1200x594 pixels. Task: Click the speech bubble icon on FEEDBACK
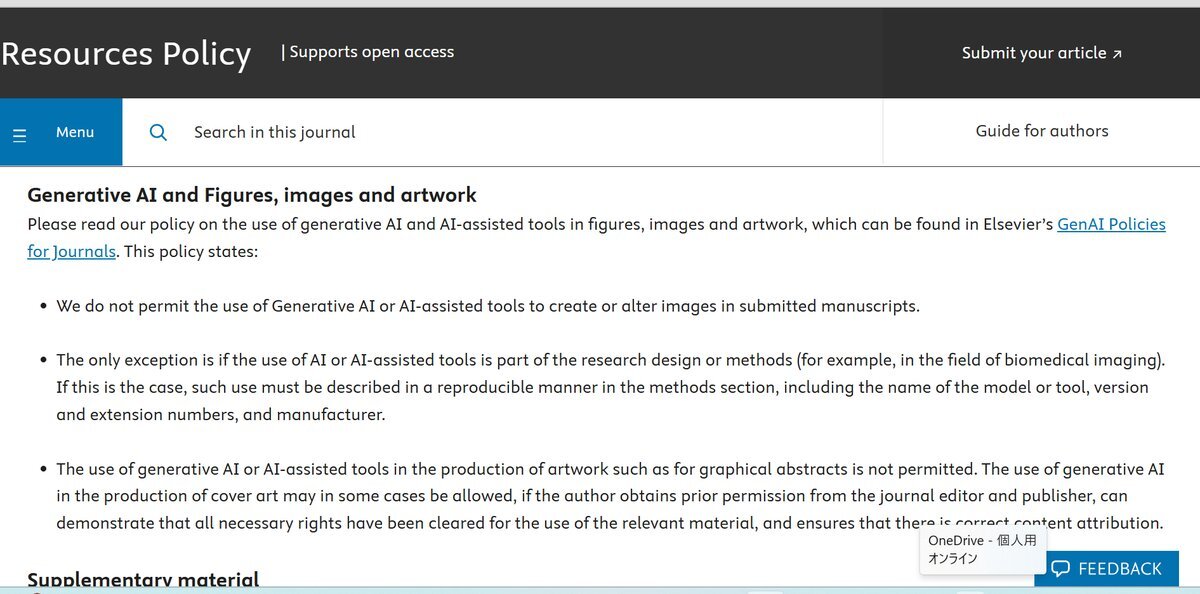pos(1060,569)
